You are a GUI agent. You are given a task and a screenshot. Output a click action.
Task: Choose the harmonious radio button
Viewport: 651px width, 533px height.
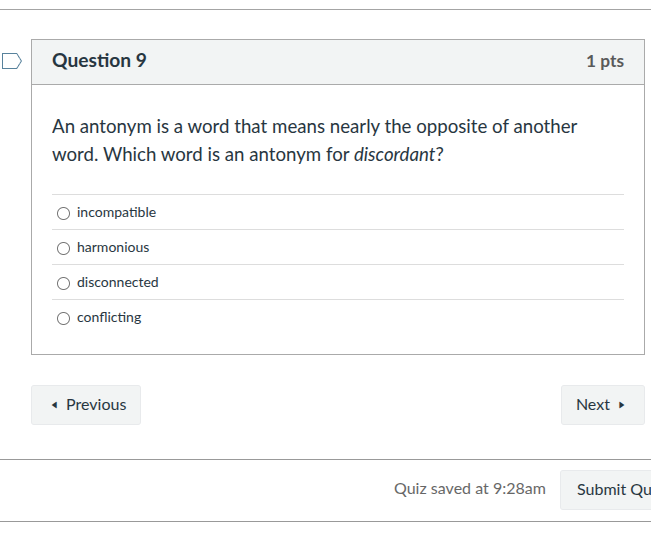63,248
